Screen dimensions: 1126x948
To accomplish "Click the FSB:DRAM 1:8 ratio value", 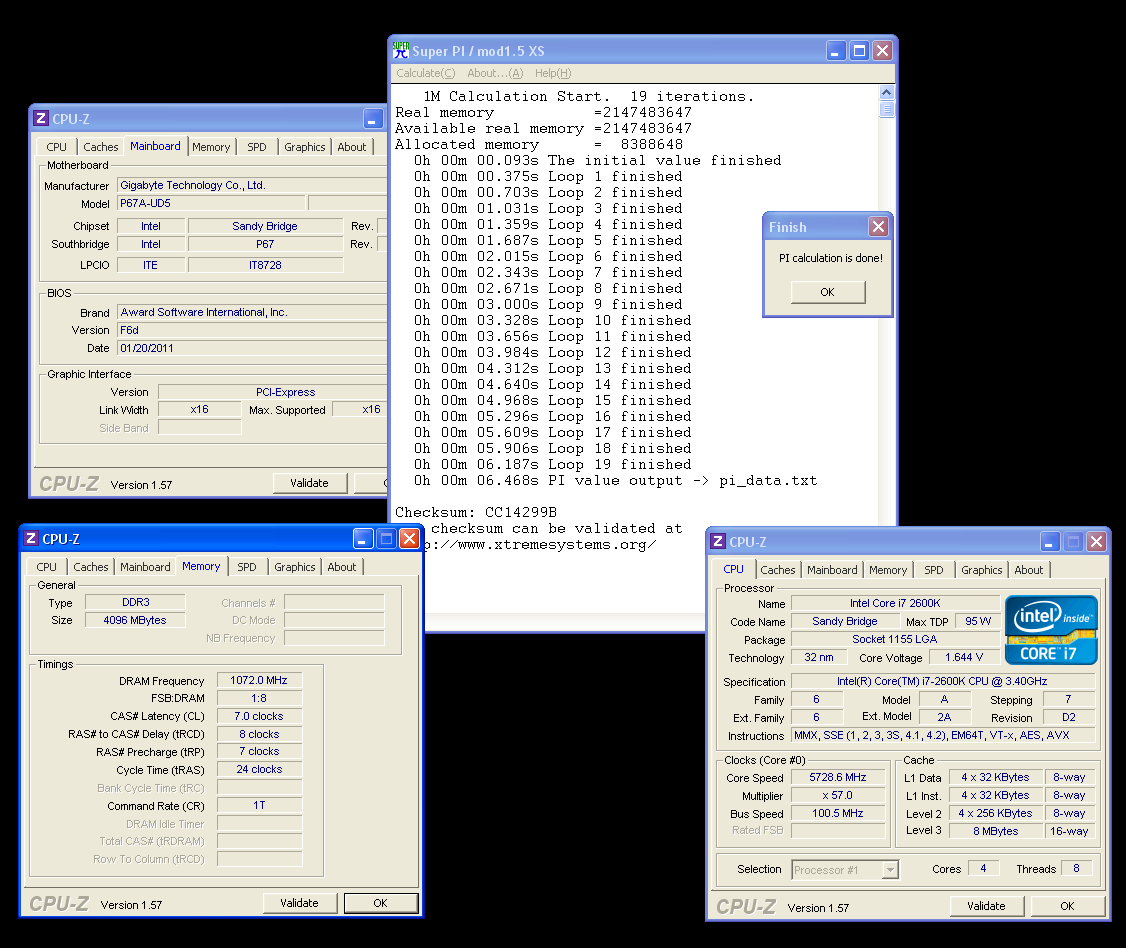I will 259,698.
